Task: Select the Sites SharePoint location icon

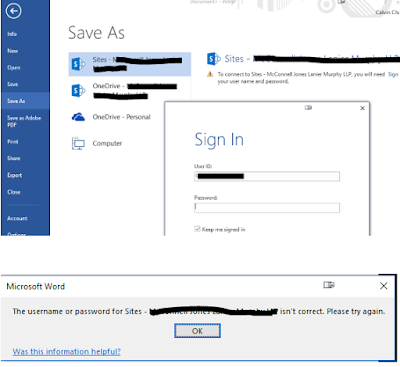Action: coord(78,64)
